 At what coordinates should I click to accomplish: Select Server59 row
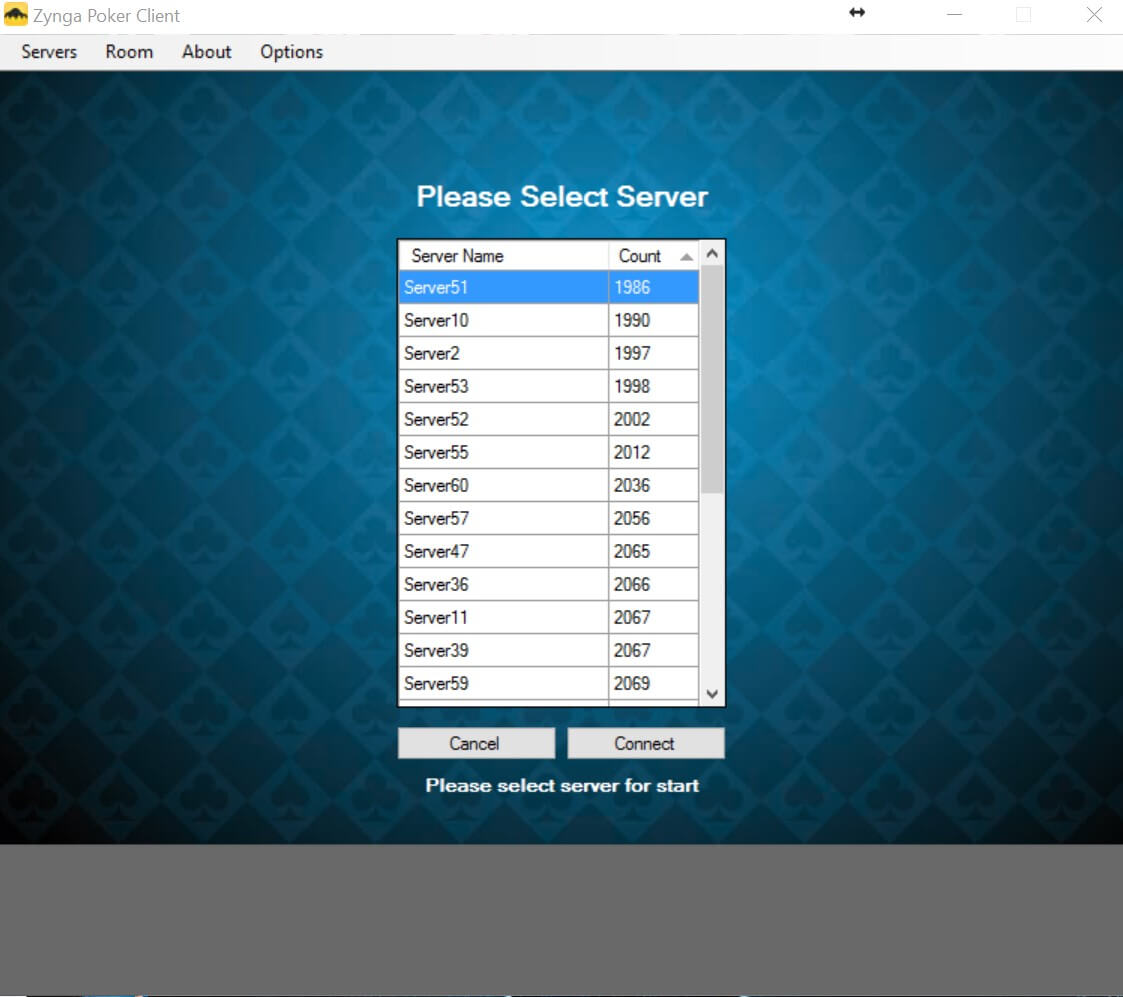[x=549, y=683]
